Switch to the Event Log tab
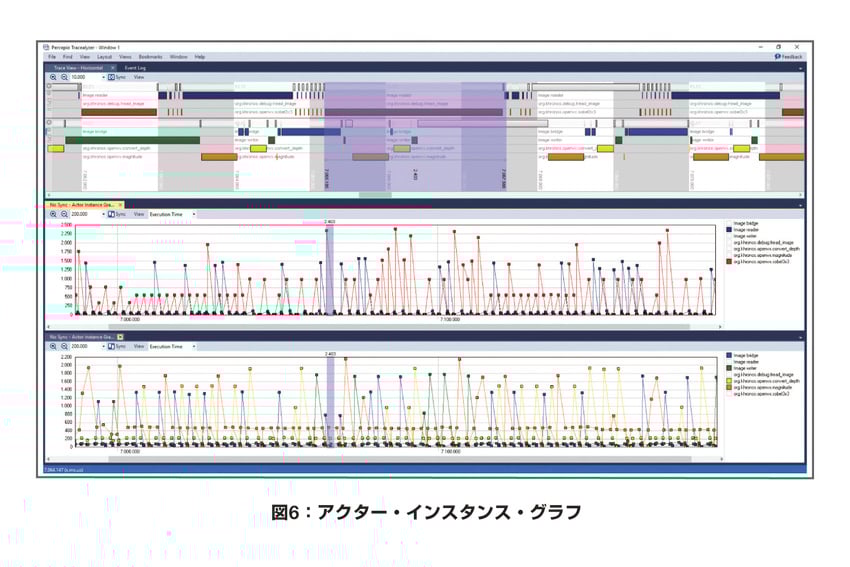850x567 pixels. (x=134, y=67)
